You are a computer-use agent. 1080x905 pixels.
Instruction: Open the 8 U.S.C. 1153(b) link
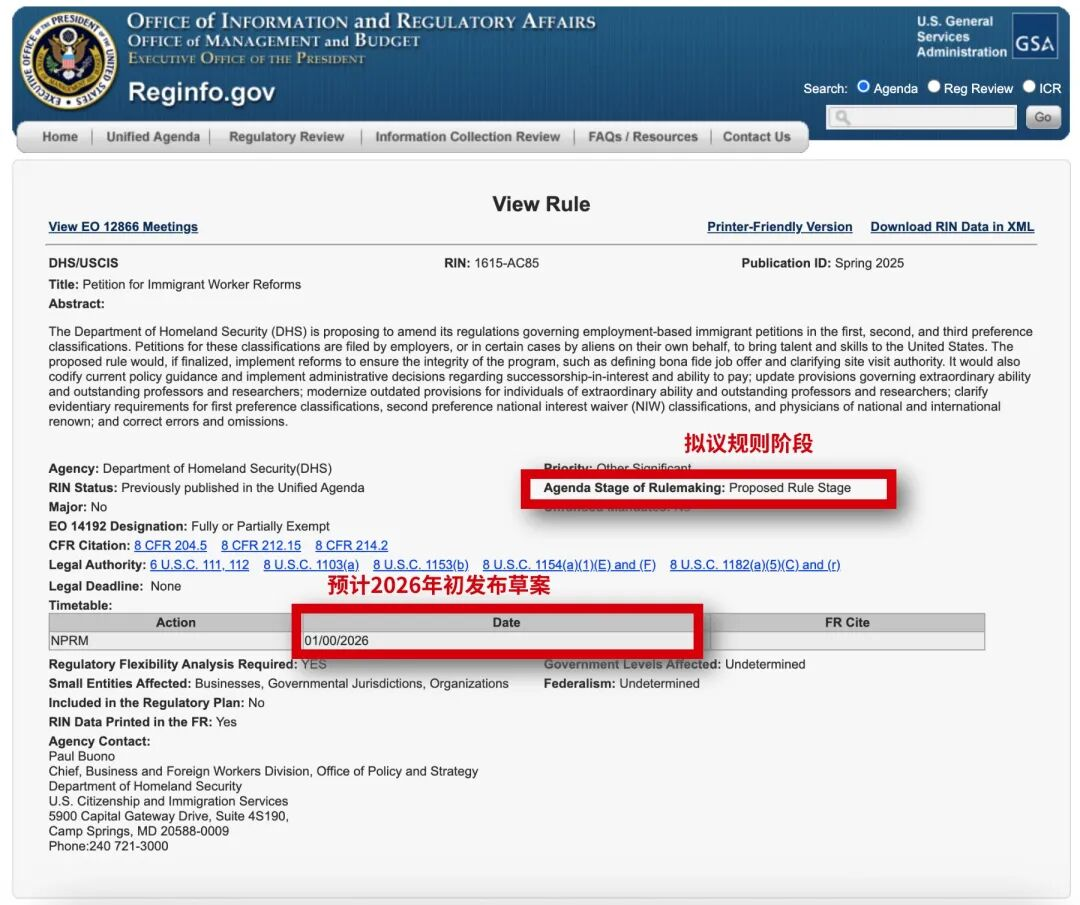(420, 565)
